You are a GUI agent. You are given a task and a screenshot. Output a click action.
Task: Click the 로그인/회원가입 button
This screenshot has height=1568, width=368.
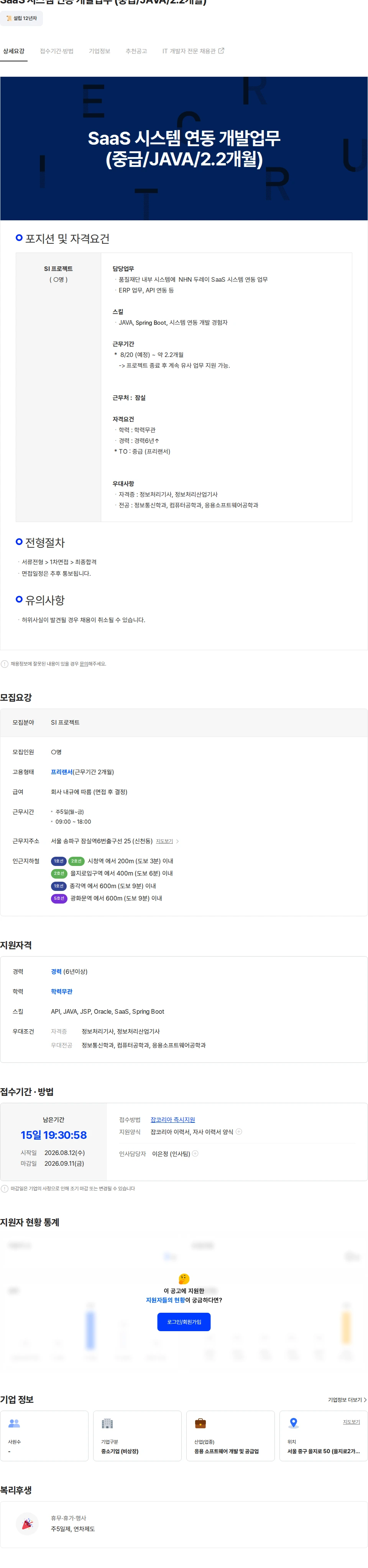pos(184,1322)
